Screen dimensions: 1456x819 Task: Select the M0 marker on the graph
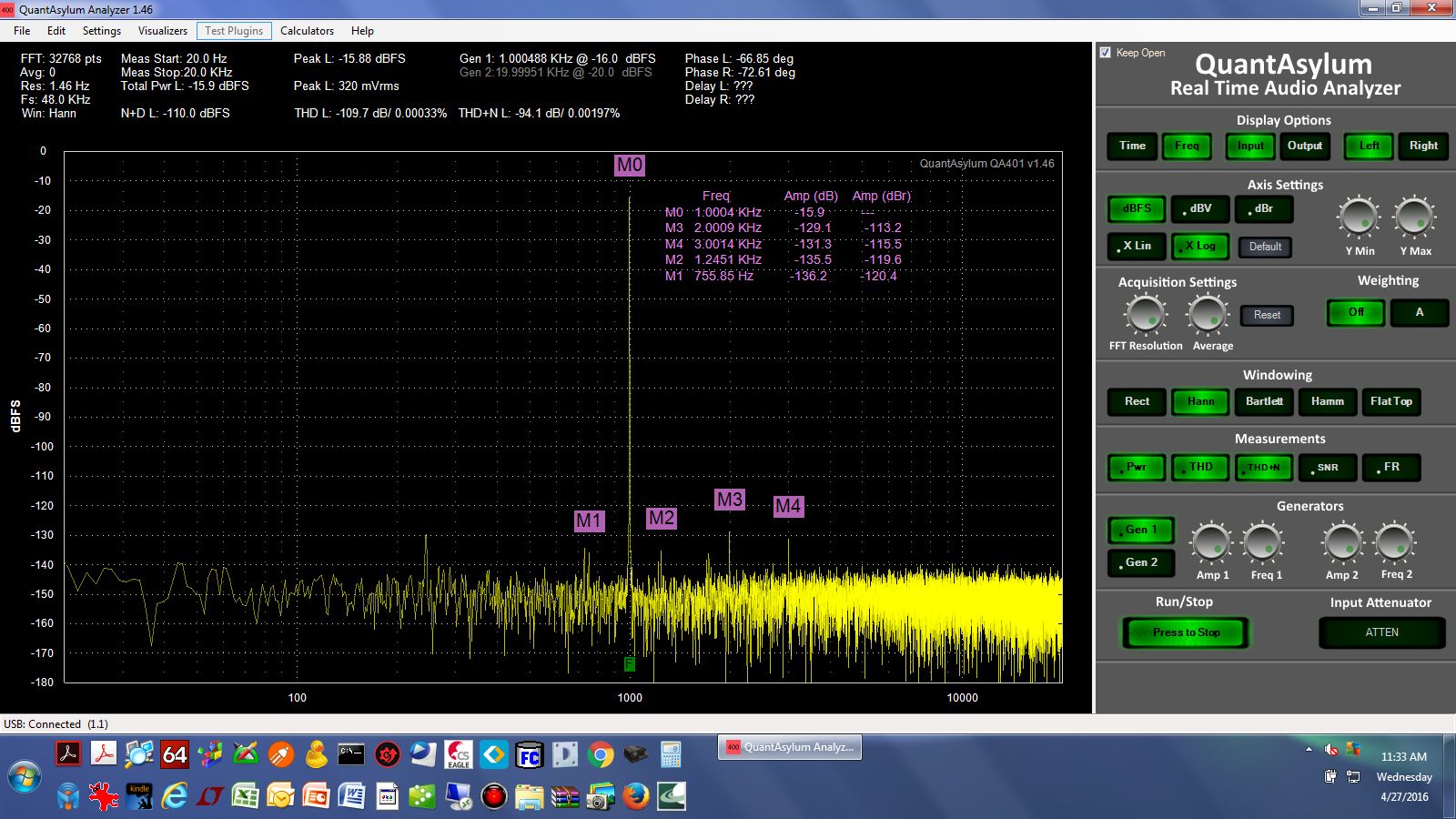coord(629,165)
